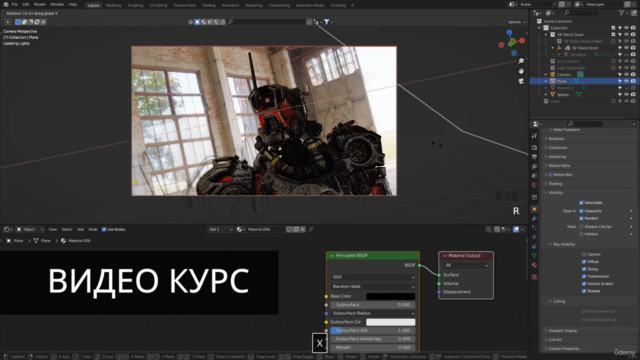Open Material properties tab icon
This screenshot has width=640, height=360.
[x=534, y=265]
